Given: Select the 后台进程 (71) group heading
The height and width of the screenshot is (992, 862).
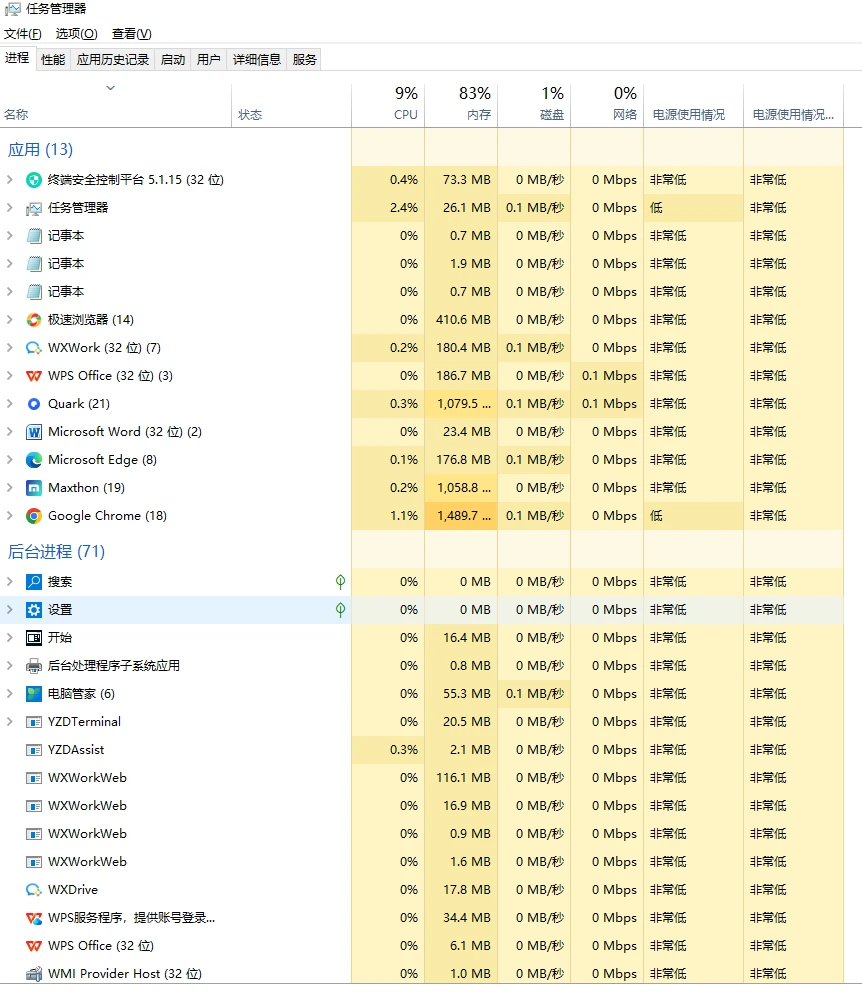Looking at the screenshot, I should pyautogui.click(x=56, y=552).
